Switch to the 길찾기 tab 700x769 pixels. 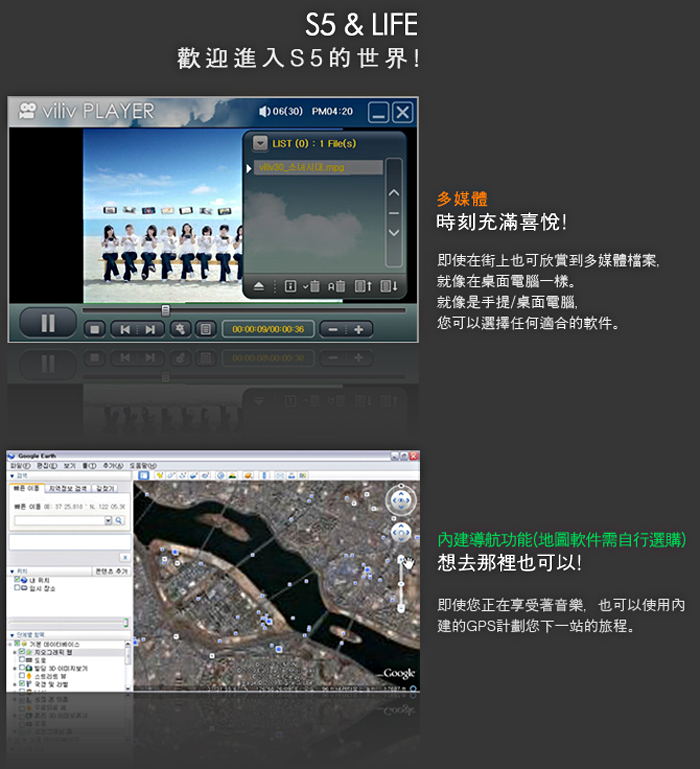pos(105,488)
